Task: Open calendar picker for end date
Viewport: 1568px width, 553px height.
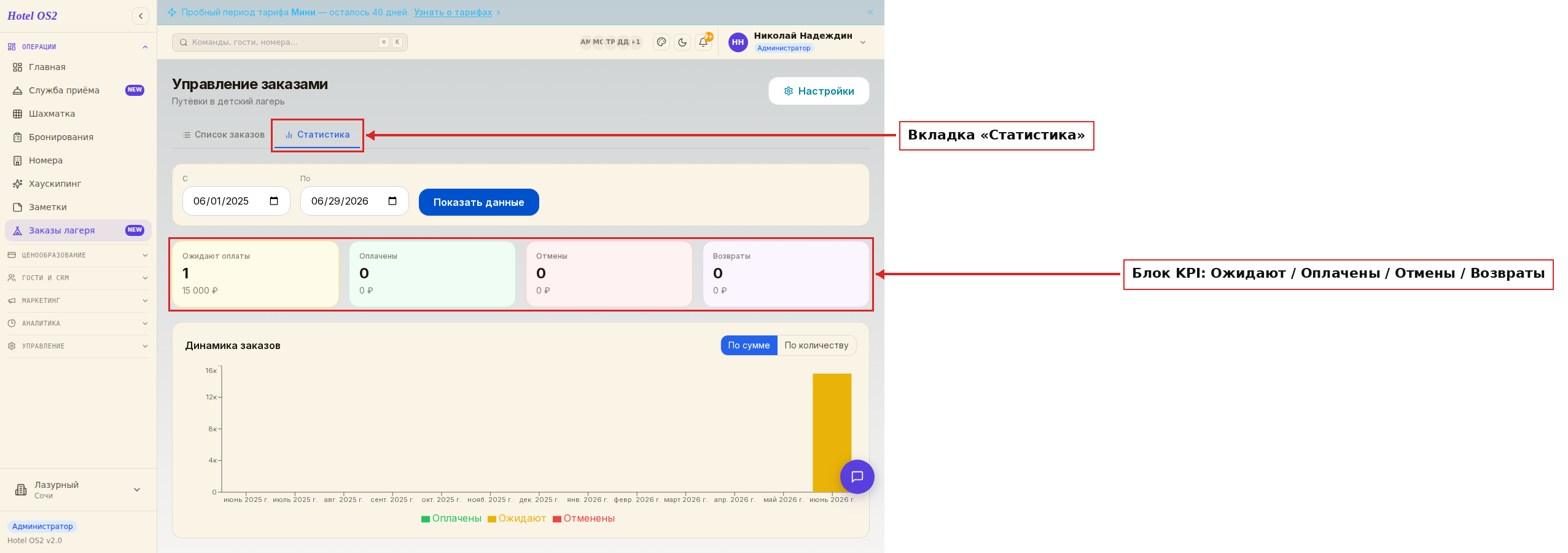Action: click(392, 201)
